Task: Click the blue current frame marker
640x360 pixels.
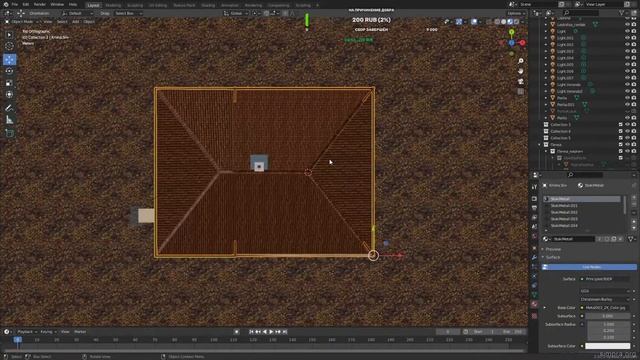Action: 18,340
